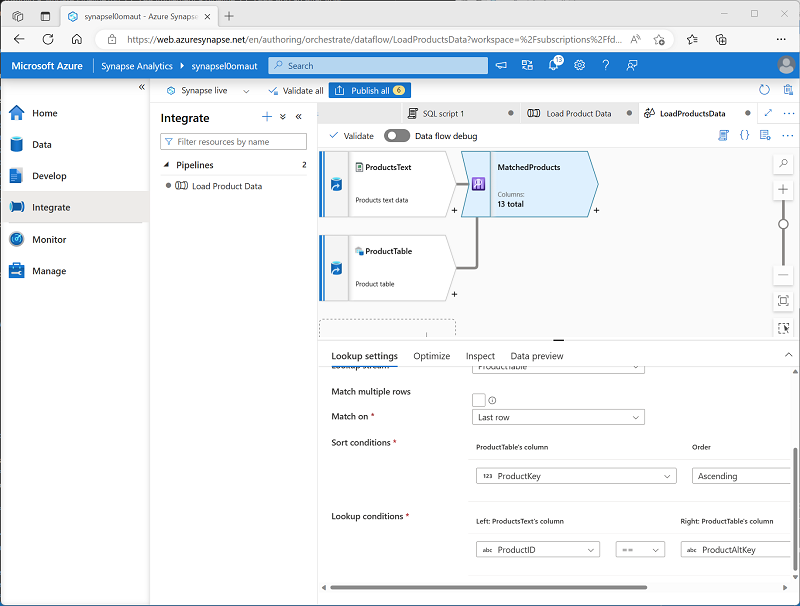Click the add new resource plus icon
The image size is (800, 606).
pos(267,117)
